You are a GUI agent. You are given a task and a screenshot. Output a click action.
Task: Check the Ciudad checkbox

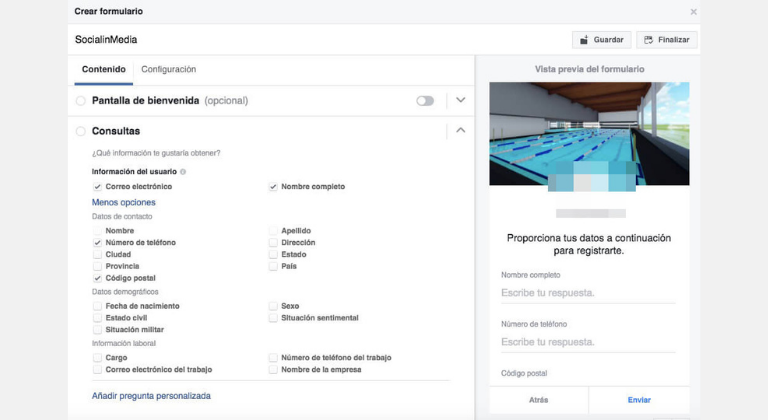pos(97,254)
